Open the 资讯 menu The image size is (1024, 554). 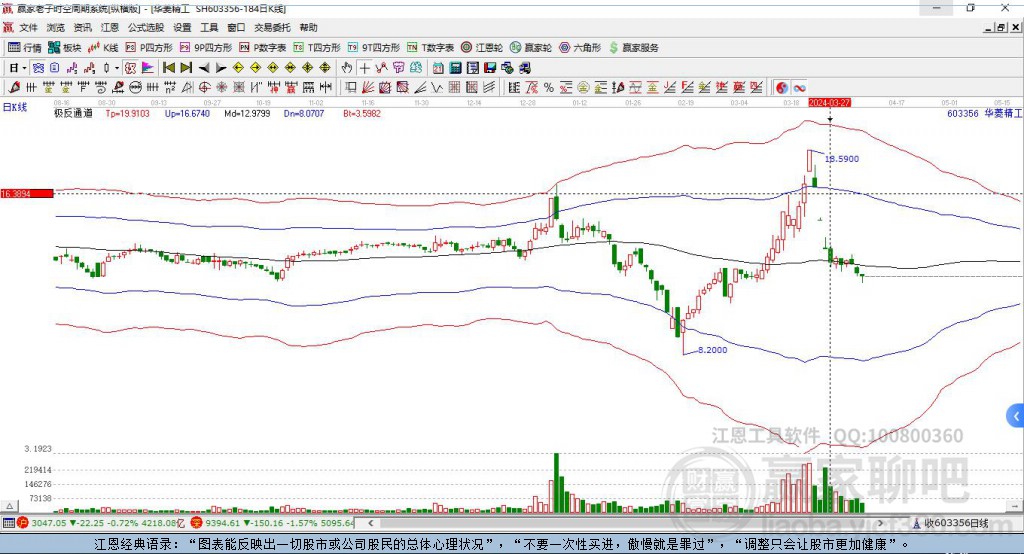tap(82, 27)
